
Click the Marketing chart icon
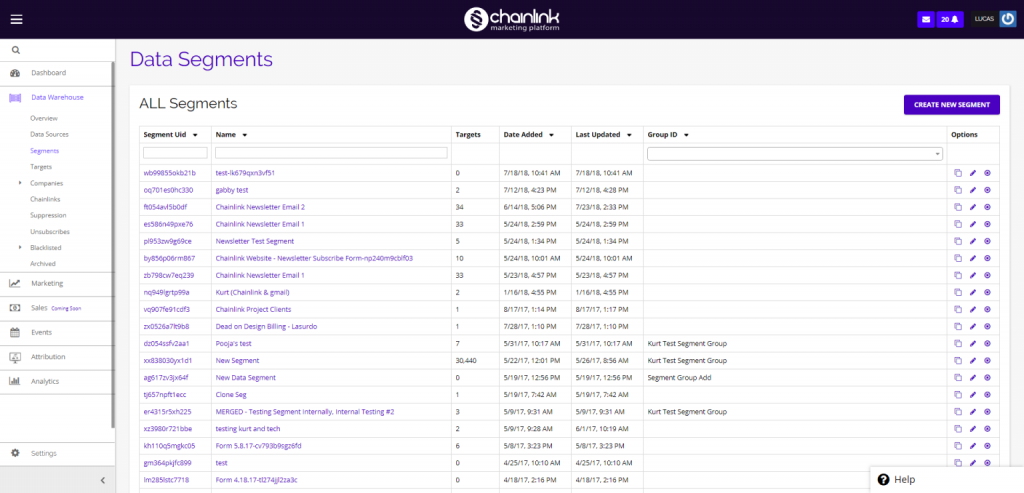coord(14,283)
